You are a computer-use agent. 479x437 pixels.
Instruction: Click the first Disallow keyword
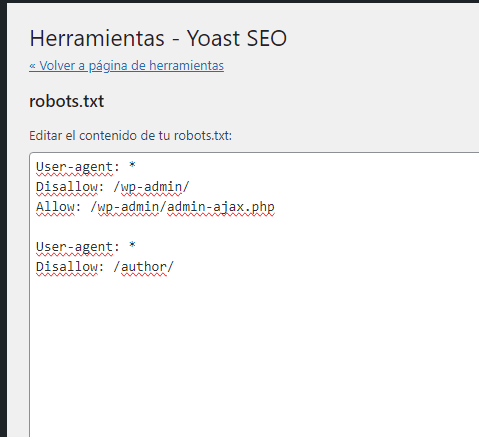click(x=67, y=187)
